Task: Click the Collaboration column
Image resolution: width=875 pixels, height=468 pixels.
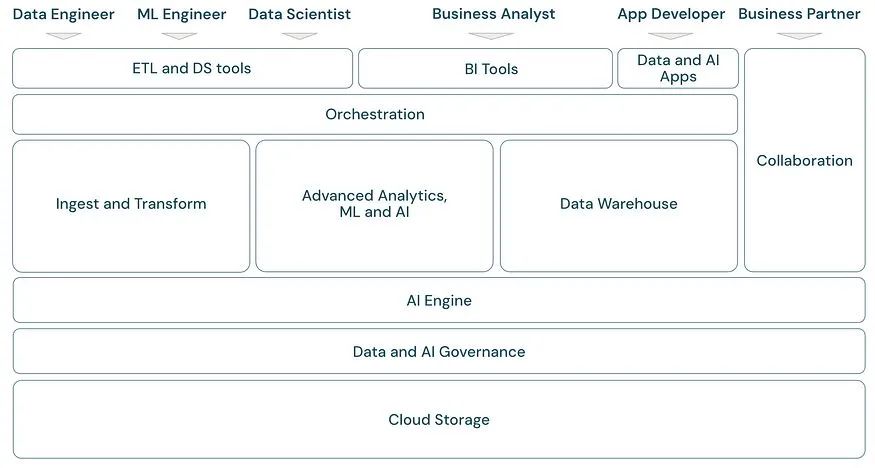Action: click(805, 160)
